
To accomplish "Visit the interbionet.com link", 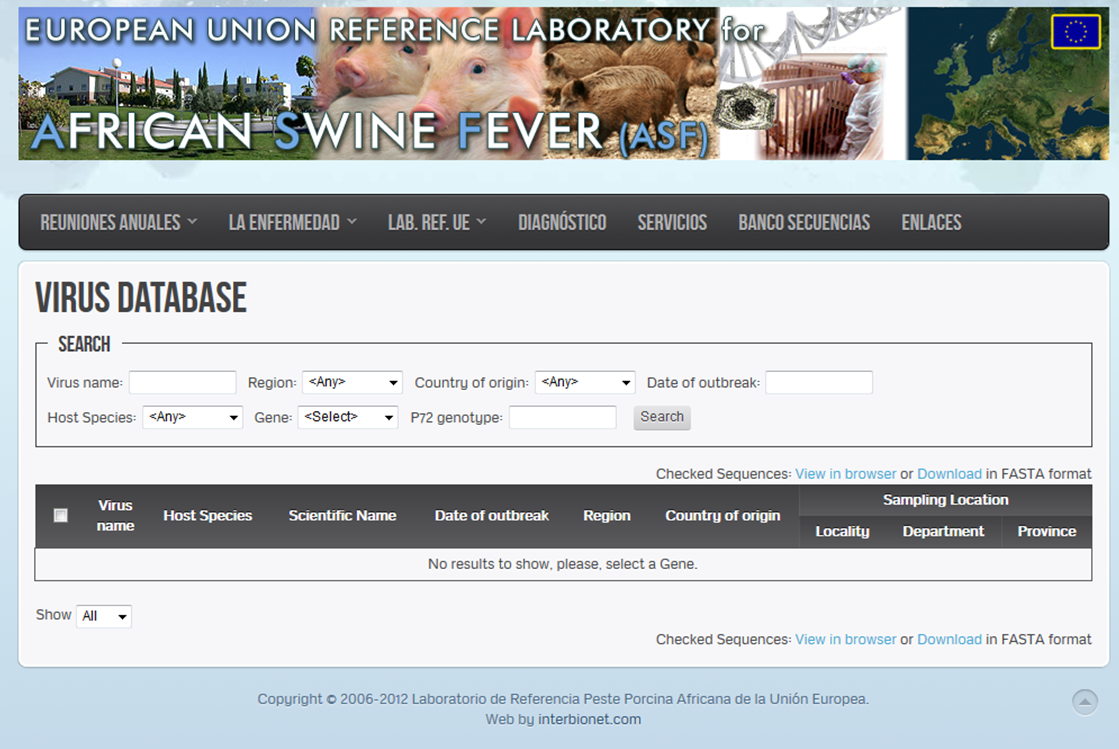I will pos(589,719).
